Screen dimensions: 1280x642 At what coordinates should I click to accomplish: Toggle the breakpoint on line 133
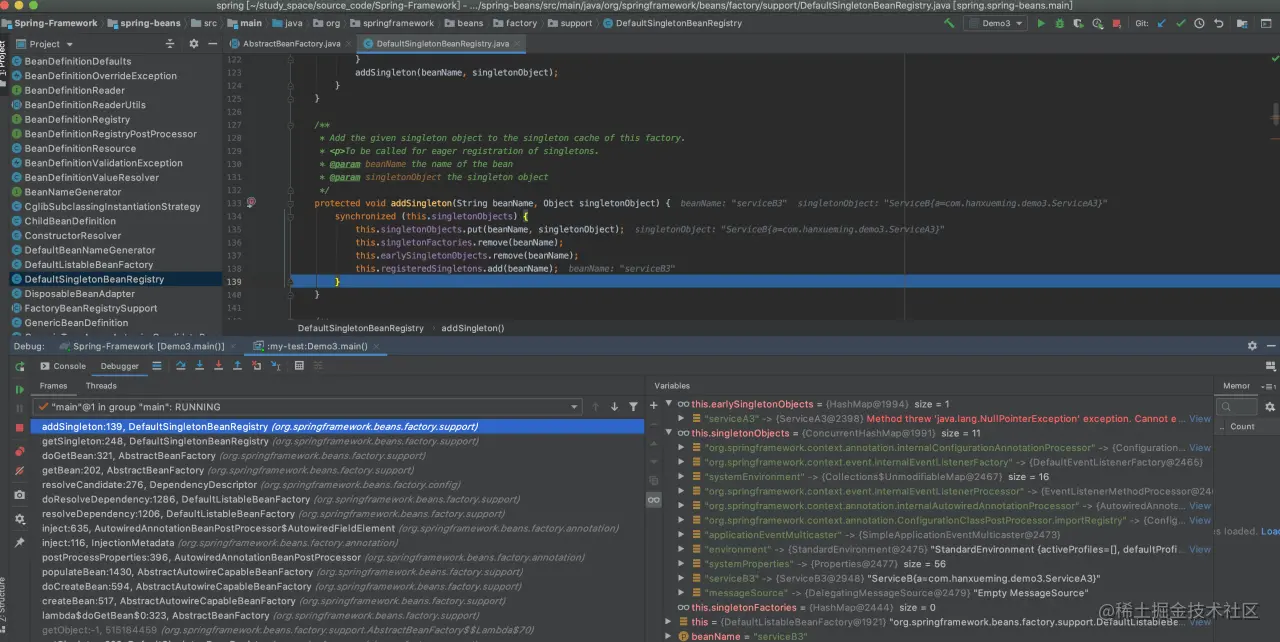[252, 203]
